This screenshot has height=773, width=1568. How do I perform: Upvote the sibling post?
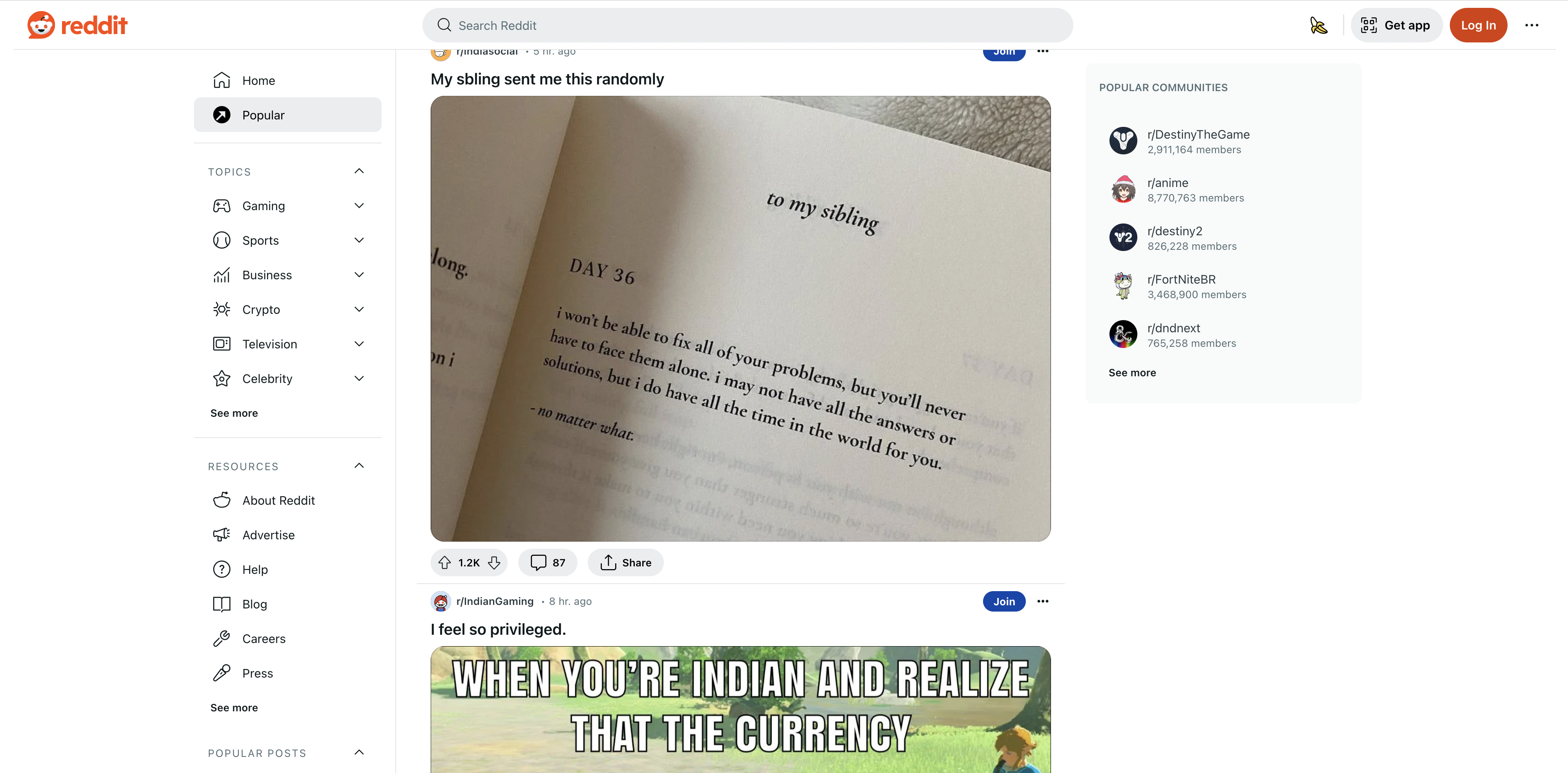click(x=445, y=562)
